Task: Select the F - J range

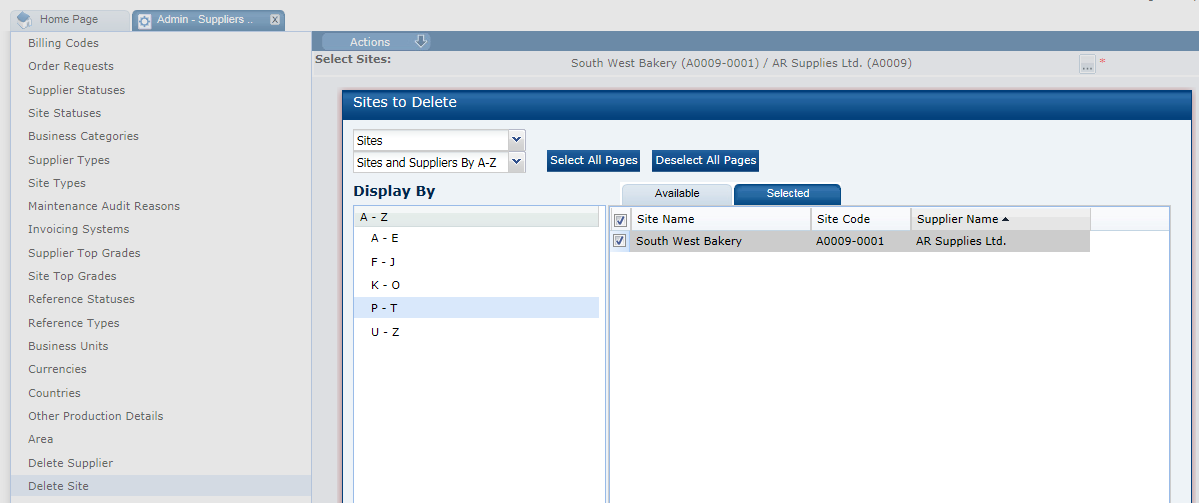Action: tap(476, 262)
